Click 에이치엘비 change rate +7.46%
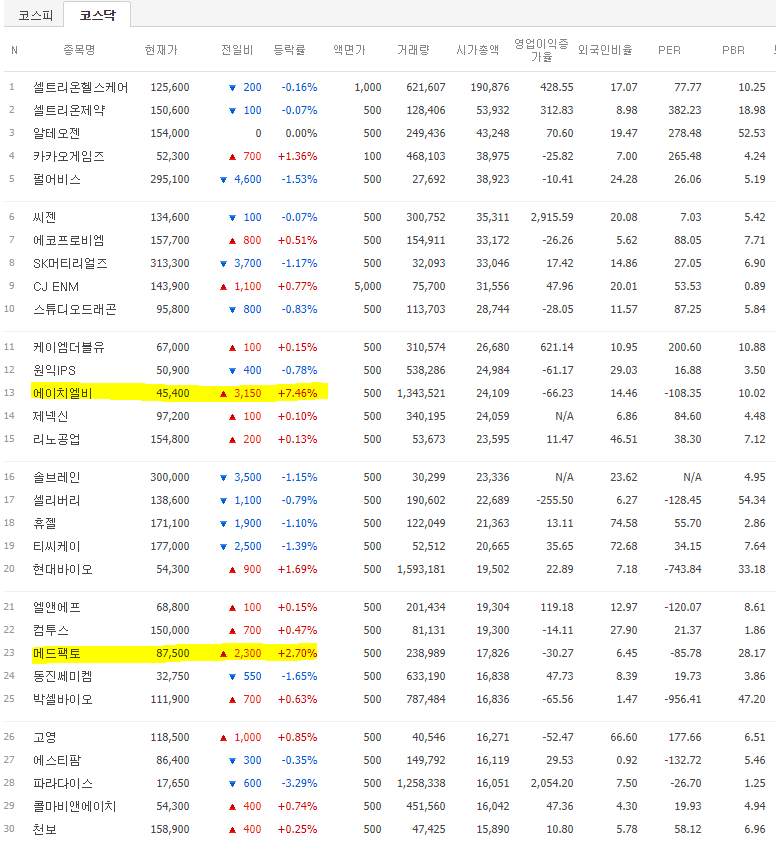The height and width of the screenshot is (843, 776). coord(297,394)
